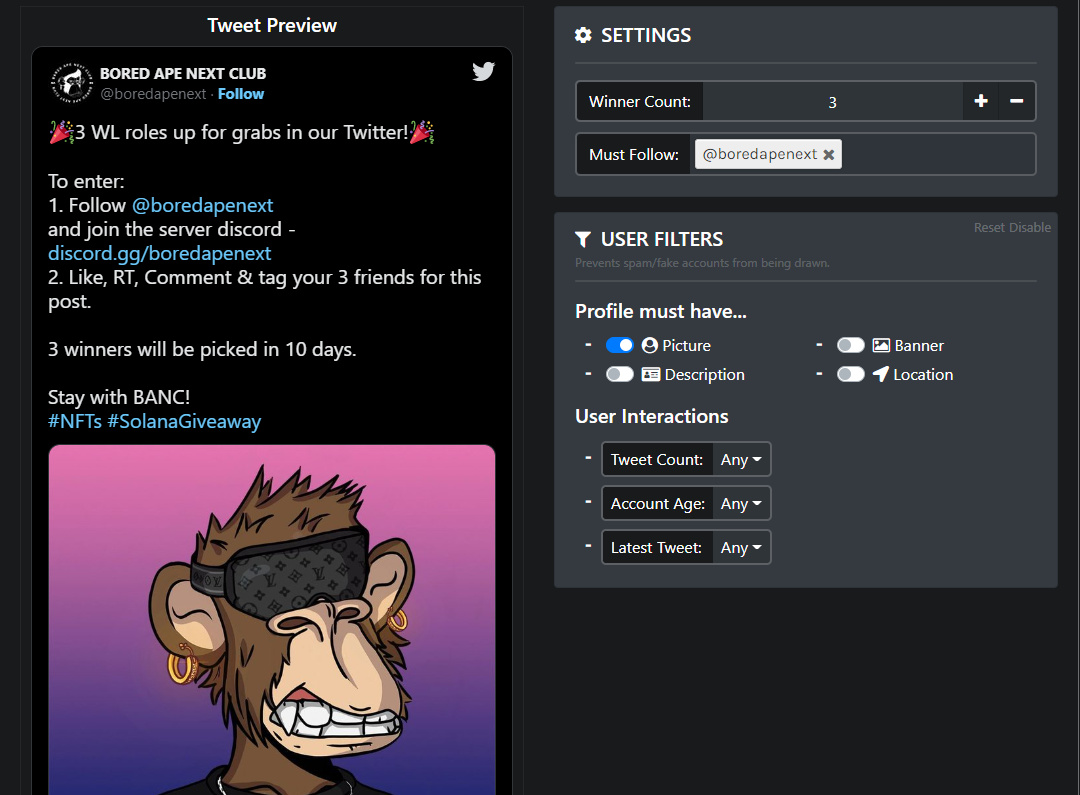Open the Tweet Count dropdown
Screen dimensions: 1080x795
tap(742, 459)
